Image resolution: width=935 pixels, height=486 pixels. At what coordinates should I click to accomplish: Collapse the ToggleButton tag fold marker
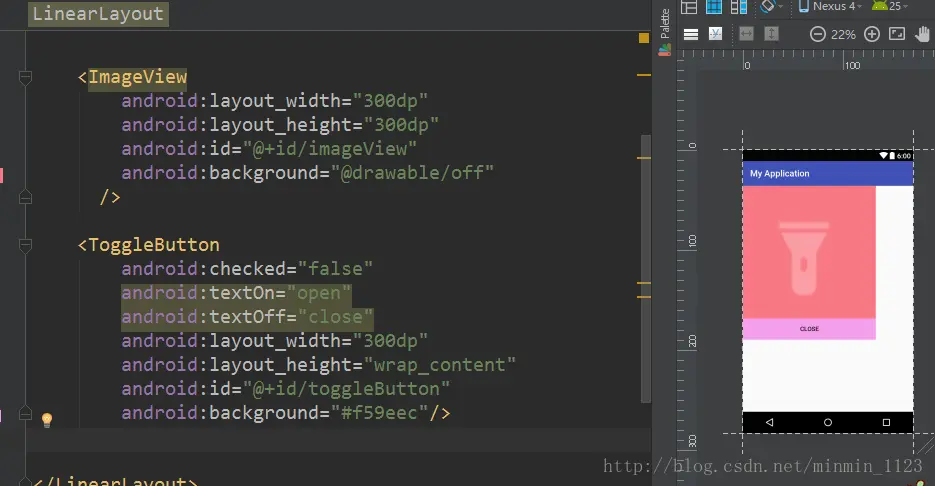[x=25, y=244]
